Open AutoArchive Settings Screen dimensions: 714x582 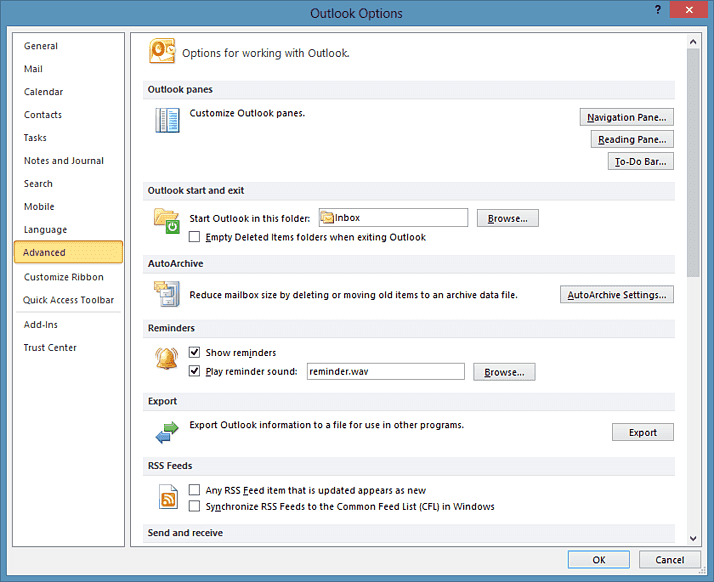pyautogui.click(x=617, y=295)
